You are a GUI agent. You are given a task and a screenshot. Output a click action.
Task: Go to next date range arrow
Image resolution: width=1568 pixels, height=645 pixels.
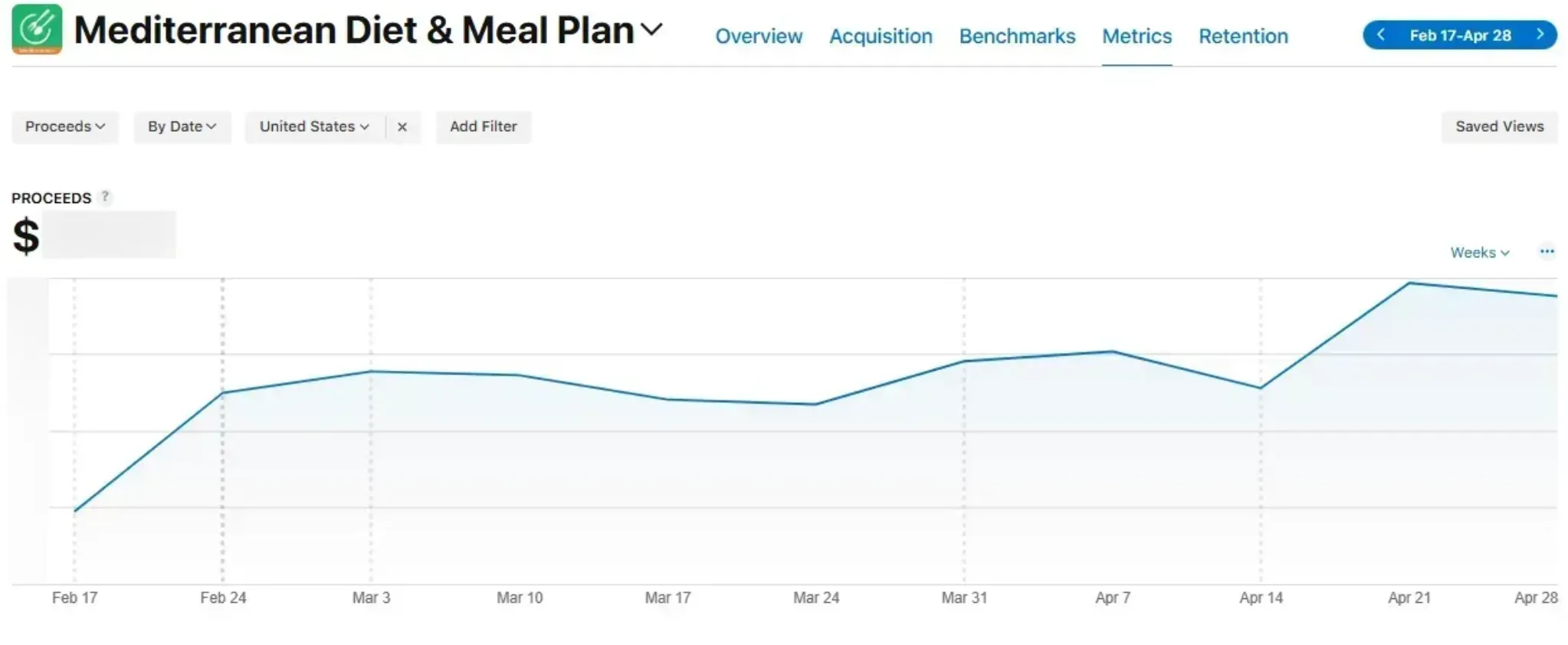point(1540,34)
